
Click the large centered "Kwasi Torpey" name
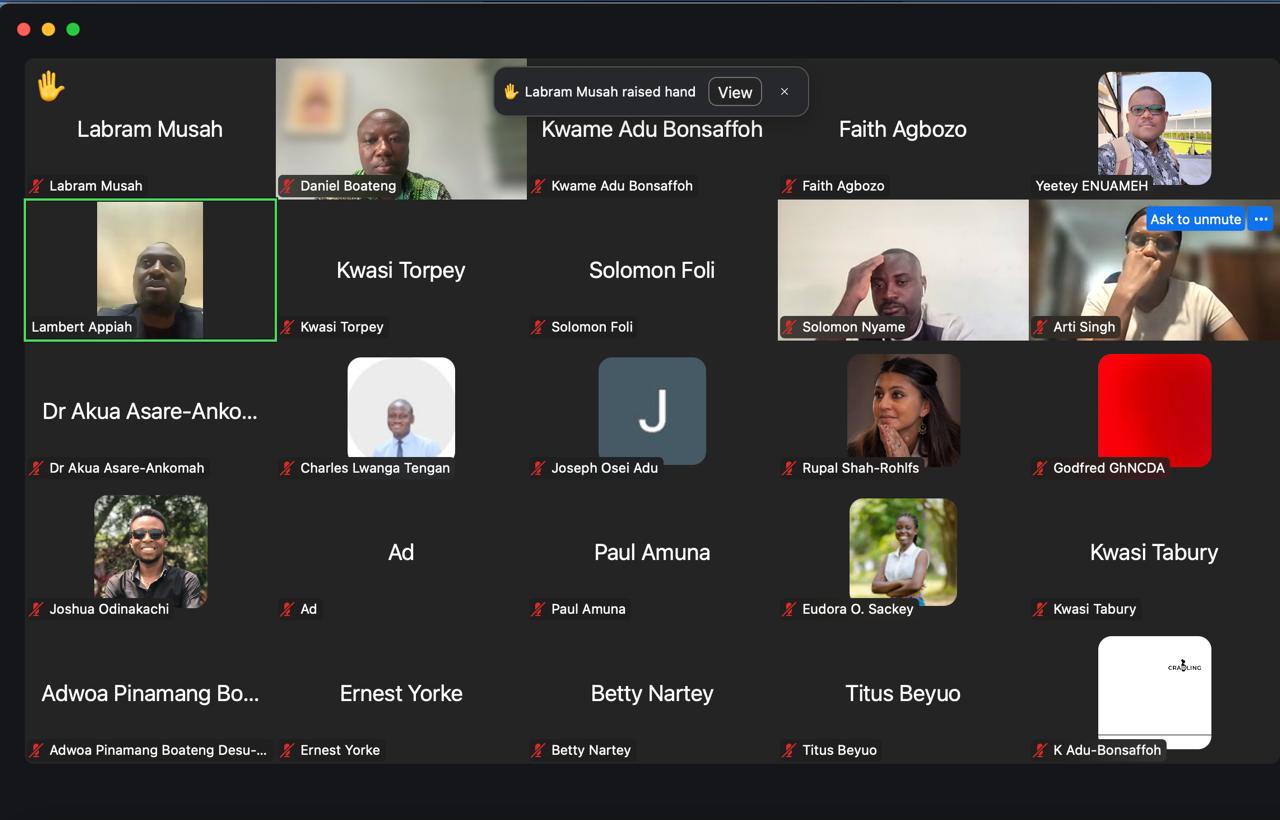click(x=401, y=270)
